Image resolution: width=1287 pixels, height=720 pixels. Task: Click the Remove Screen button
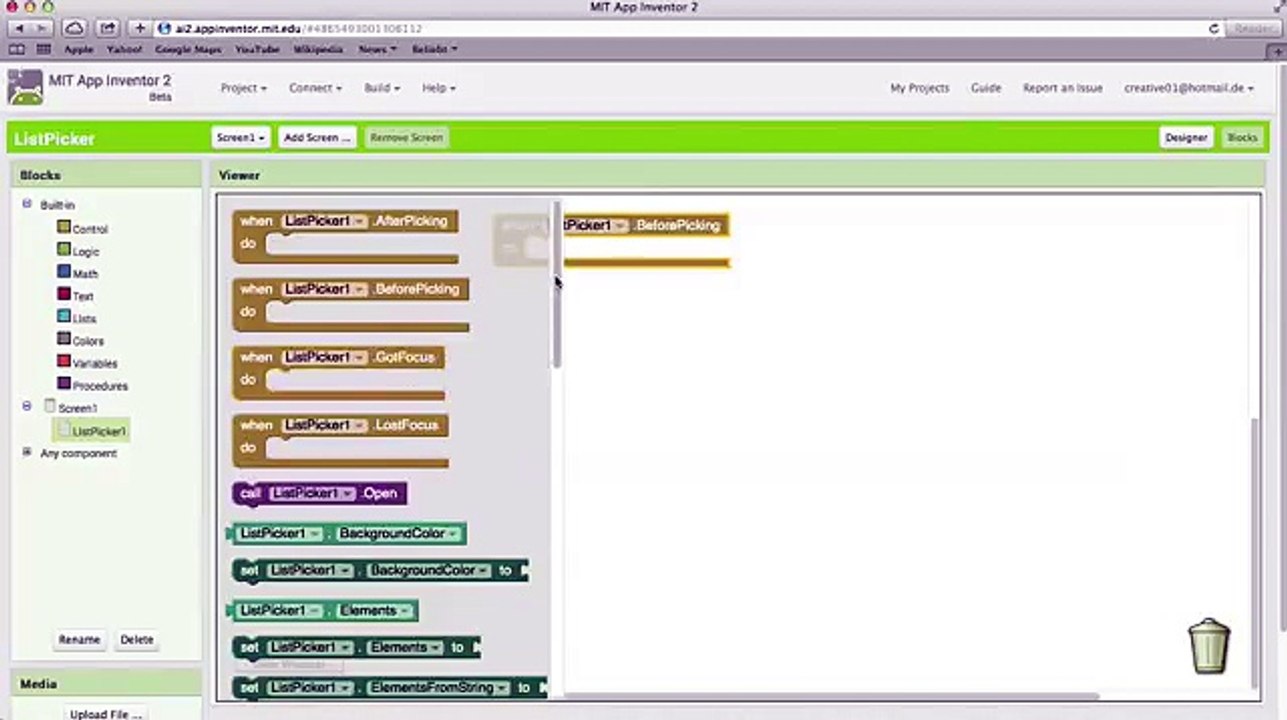click(406, 138)
